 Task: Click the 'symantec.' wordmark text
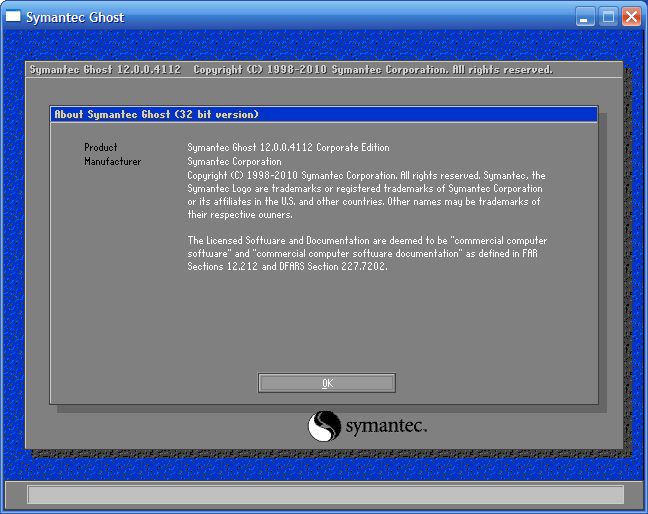386,426
